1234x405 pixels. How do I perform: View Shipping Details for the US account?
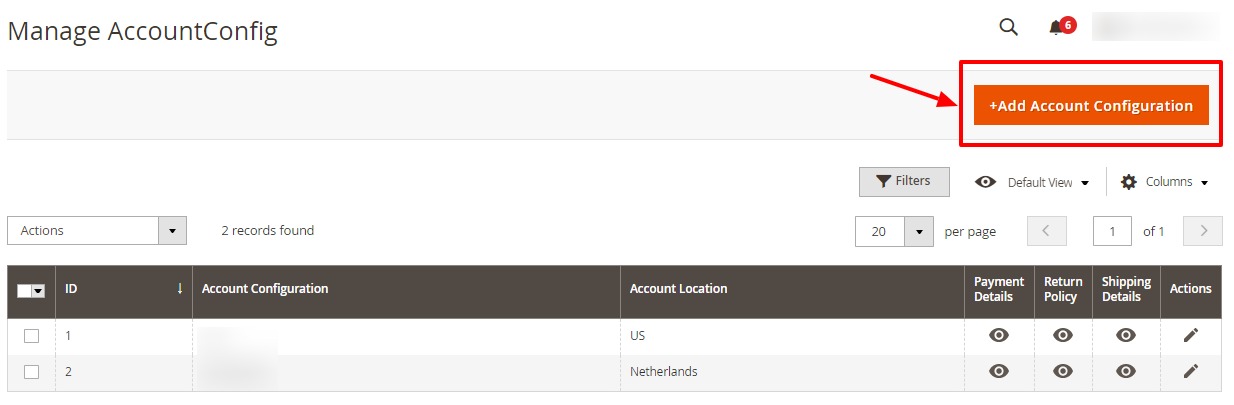pos(1126,335)
